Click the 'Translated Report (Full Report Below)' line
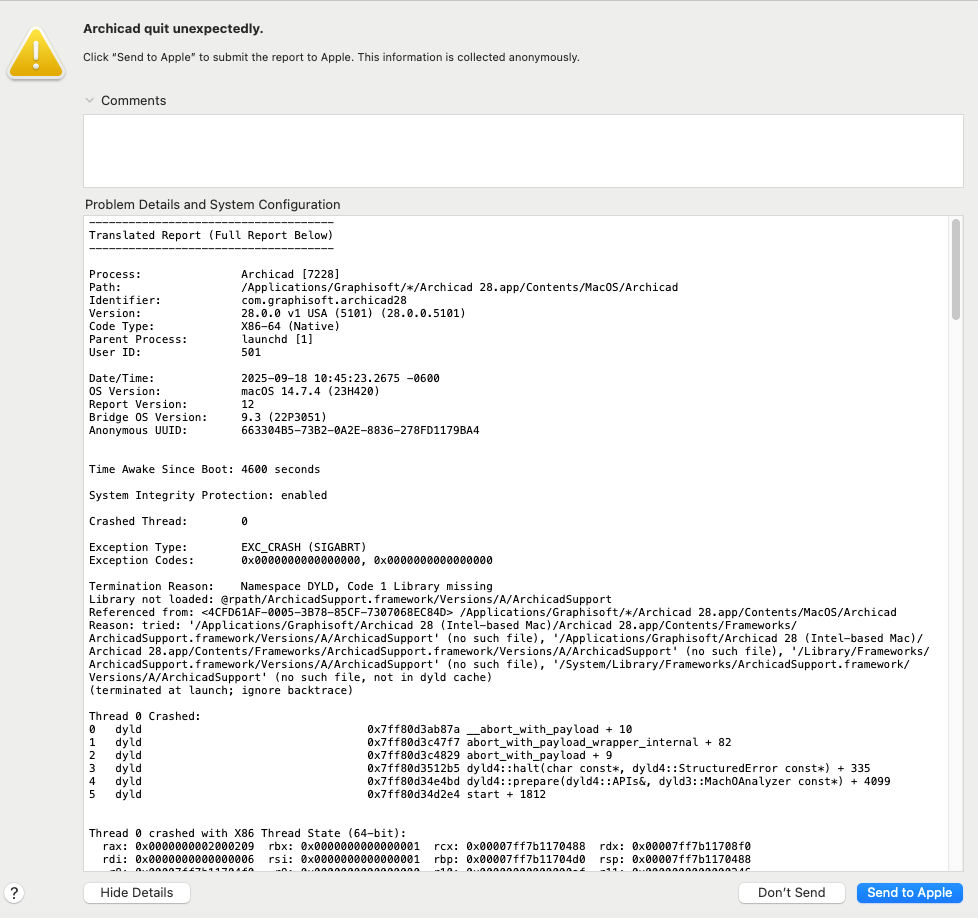978x918 pixels. tap(211, 235)
